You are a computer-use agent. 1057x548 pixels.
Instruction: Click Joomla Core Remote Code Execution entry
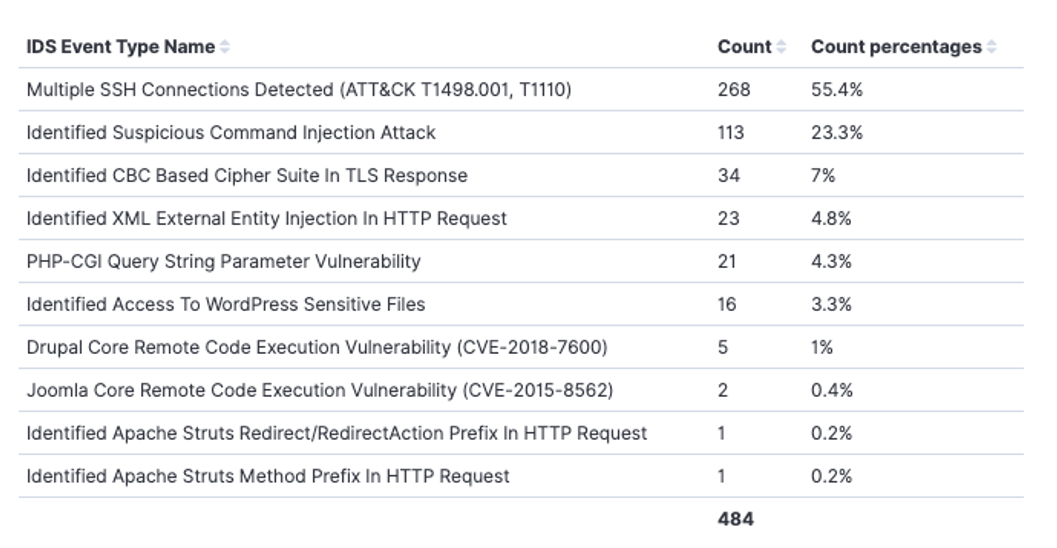(320, 391)
